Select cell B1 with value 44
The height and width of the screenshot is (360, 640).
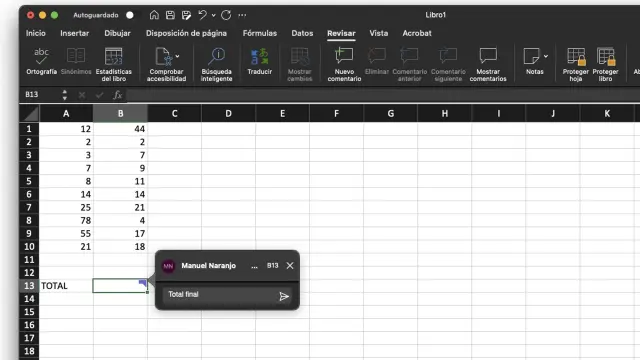click(x=120, y=129)
